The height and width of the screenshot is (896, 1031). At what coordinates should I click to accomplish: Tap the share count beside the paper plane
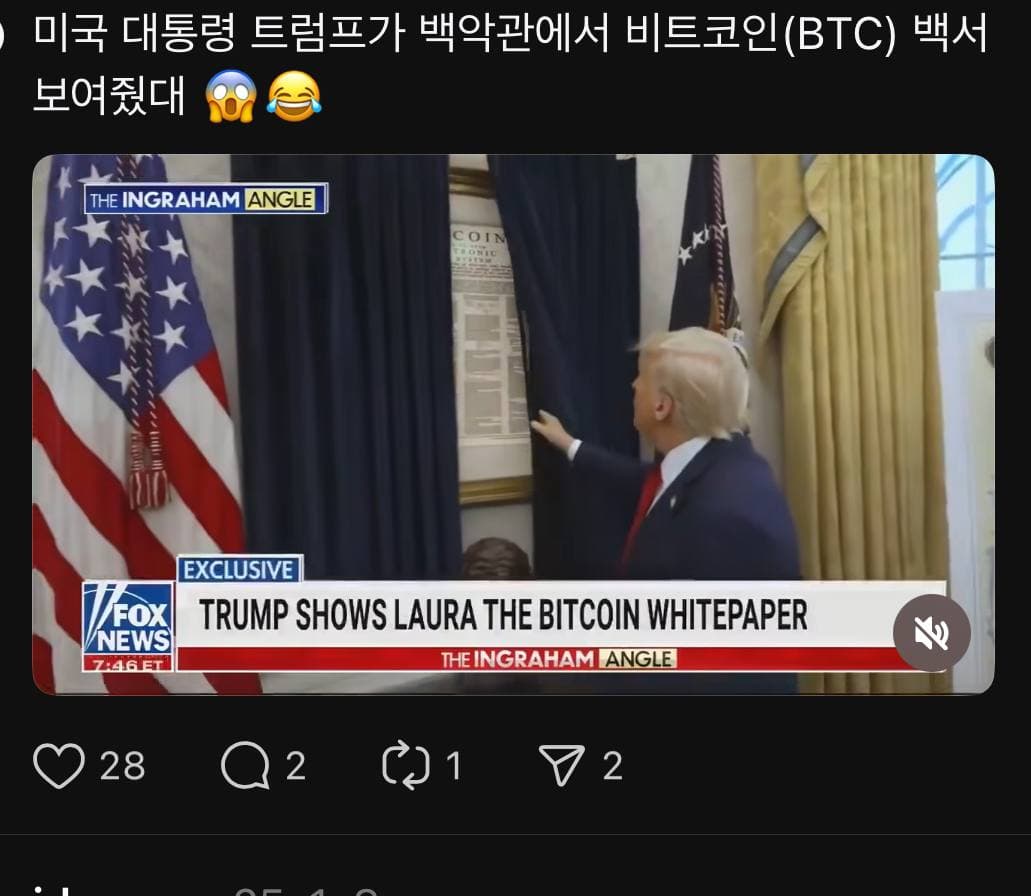[613, 766]
